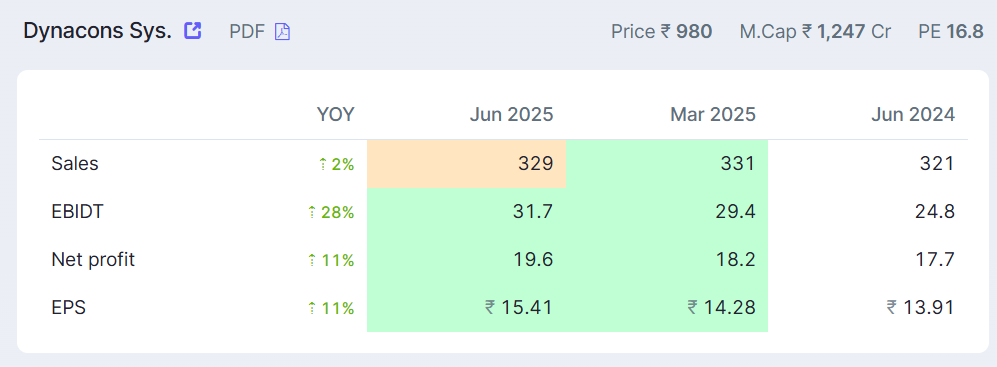
Task: Select the Jun 2025 column header
Action: tap(511, 114)
